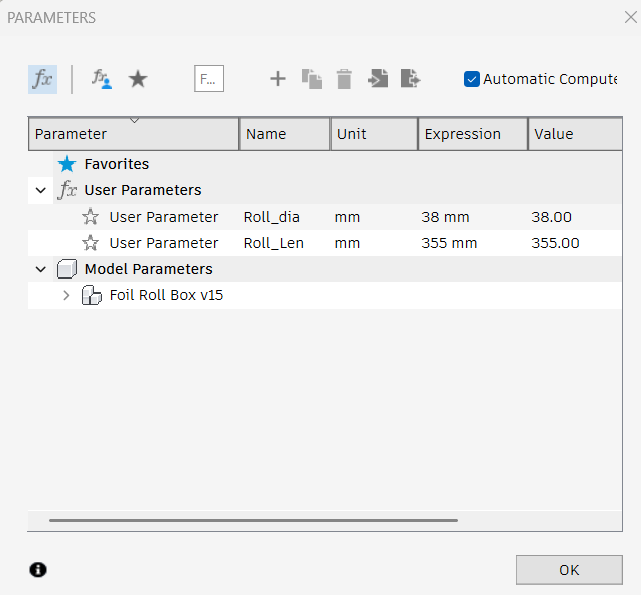Collapse the Model Parameters group
641x595 pixels.
[40, 269]
